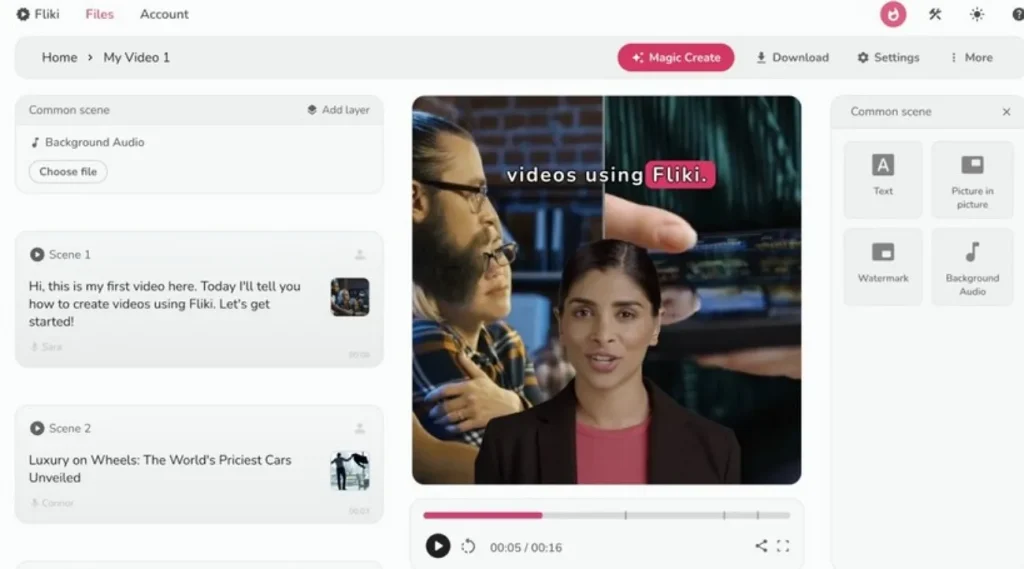Select the Luxury on Wheels script text
Screen dimensions: 1024x569
tap(160, 469)
